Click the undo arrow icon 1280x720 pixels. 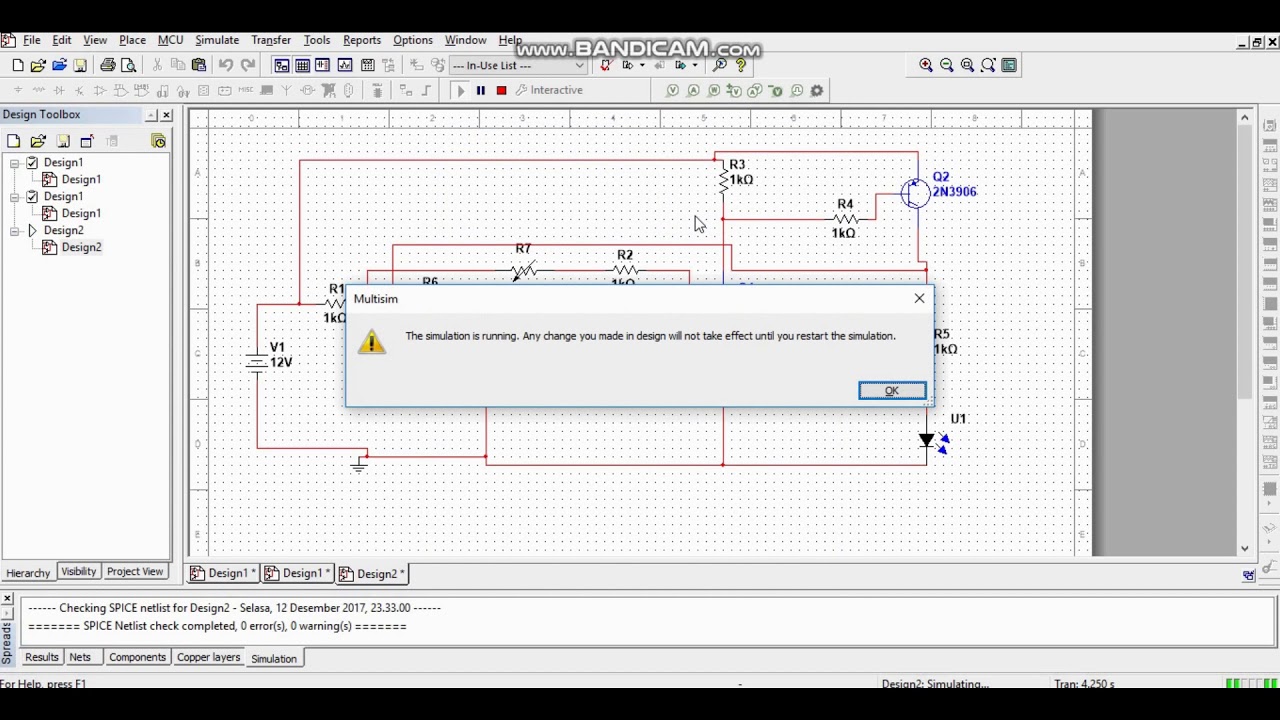226,65
